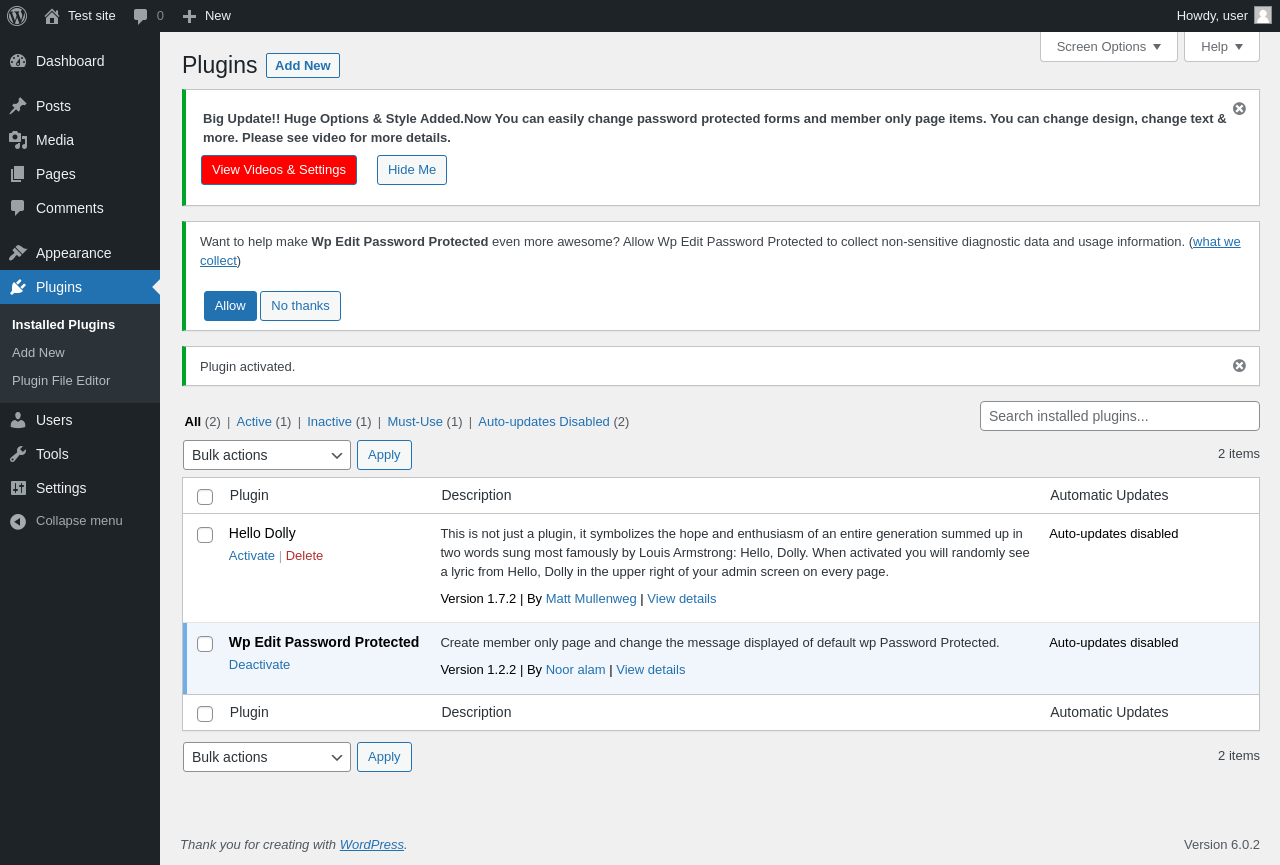Check the Hello Dolly plugin checkbox
This screenshot has width=1280, height=865.
(x=205, y=534)
